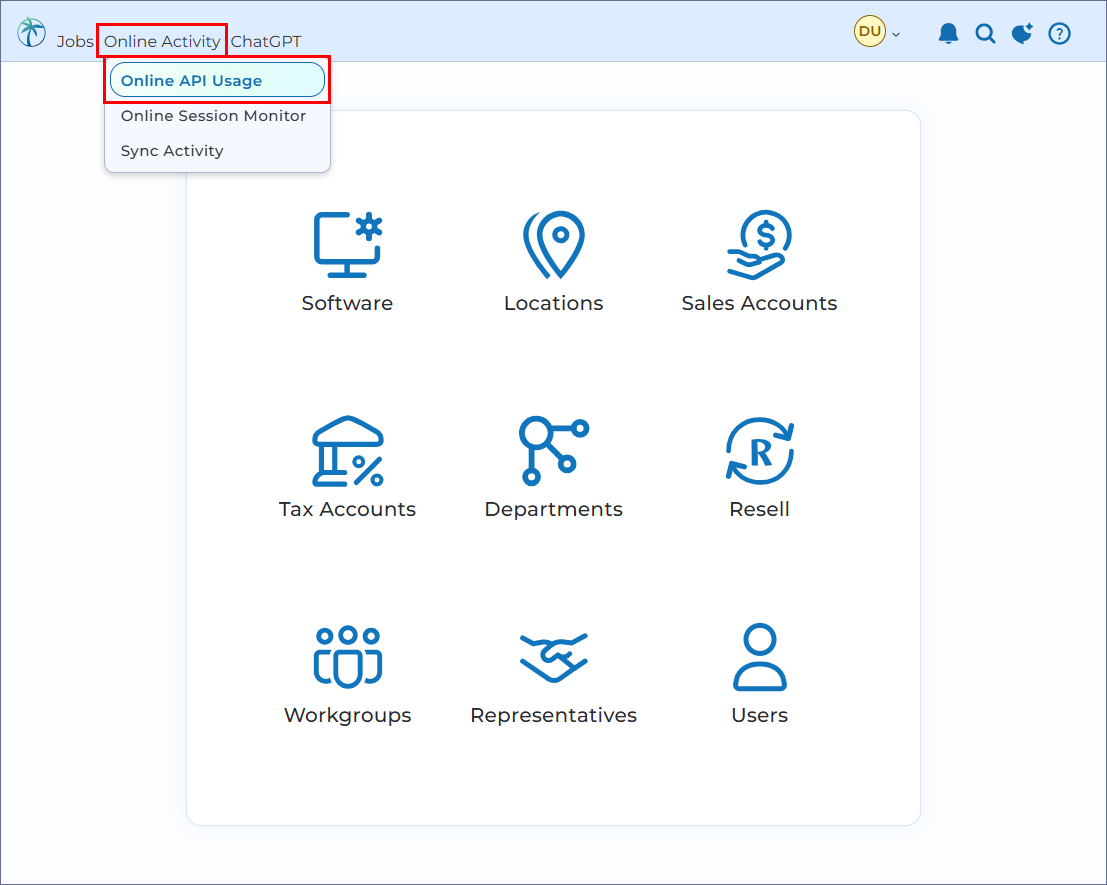Click the DU user avatar

pos(870,32)
